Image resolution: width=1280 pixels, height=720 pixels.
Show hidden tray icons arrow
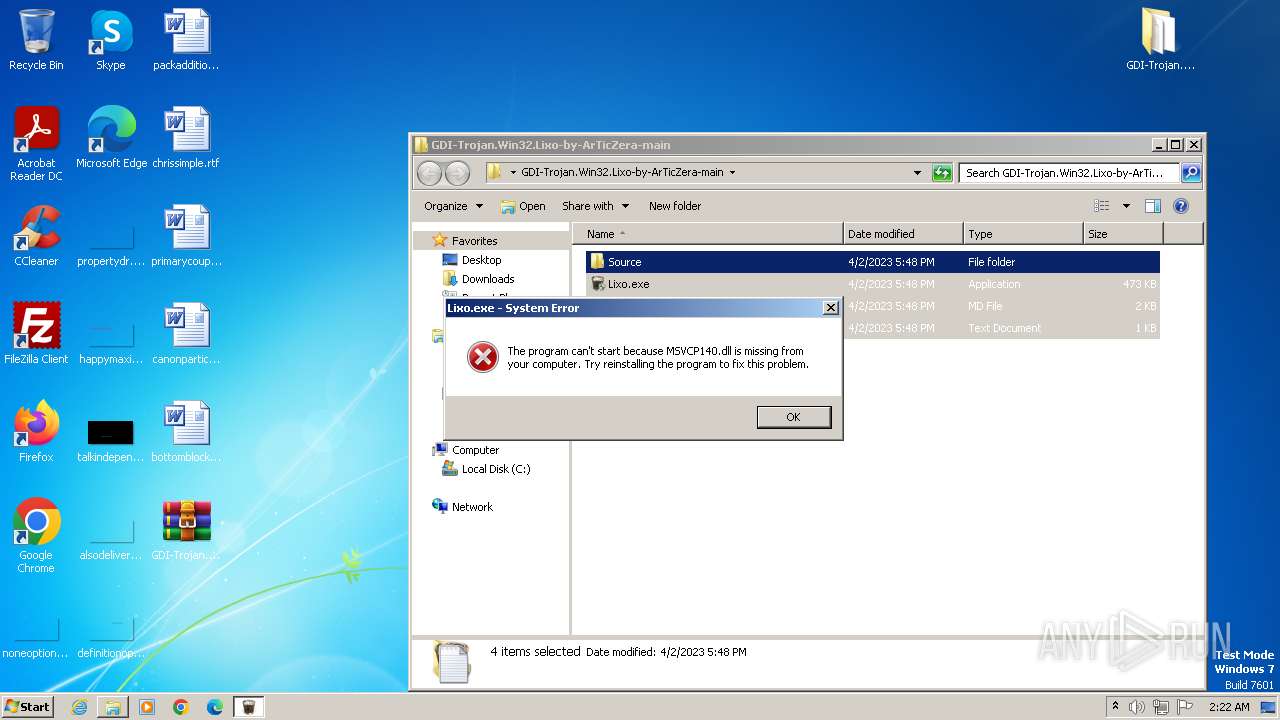point(1115,706)
